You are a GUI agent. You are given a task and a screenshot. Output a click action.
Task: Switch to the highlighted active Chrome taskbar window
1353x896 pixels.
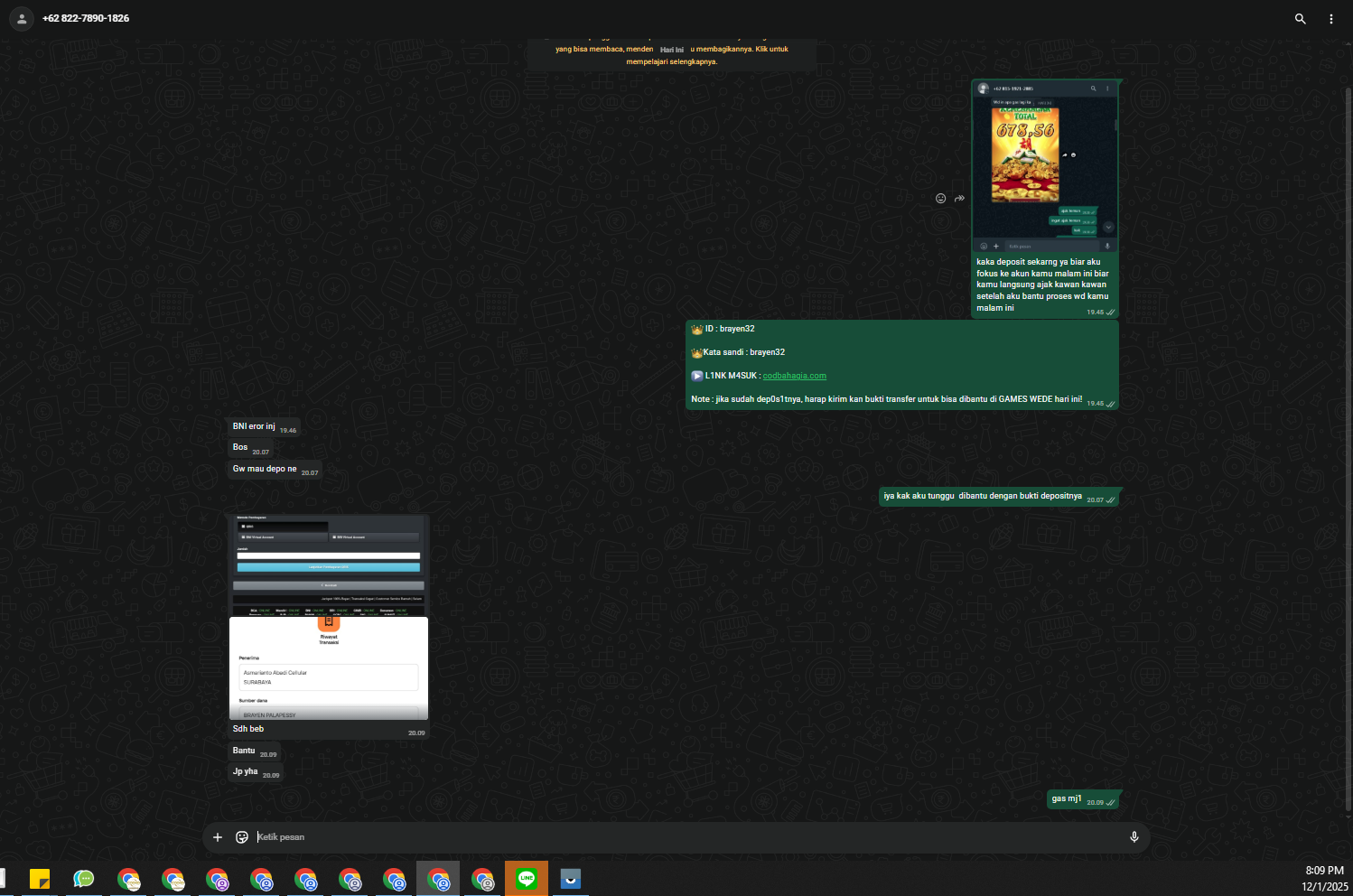(438, 878)
